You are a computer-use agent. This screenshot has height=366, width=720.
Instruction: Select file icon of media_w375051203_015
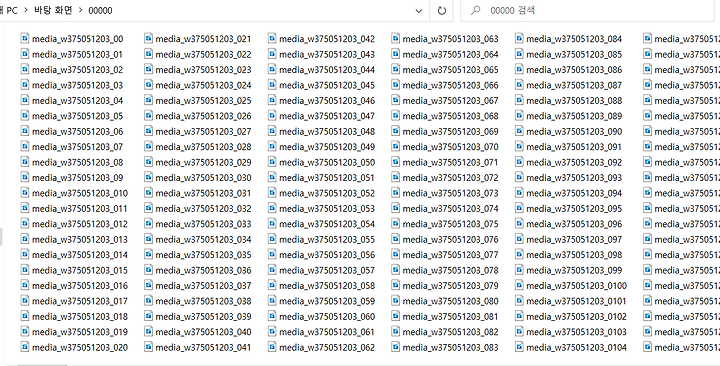point(25,270)
